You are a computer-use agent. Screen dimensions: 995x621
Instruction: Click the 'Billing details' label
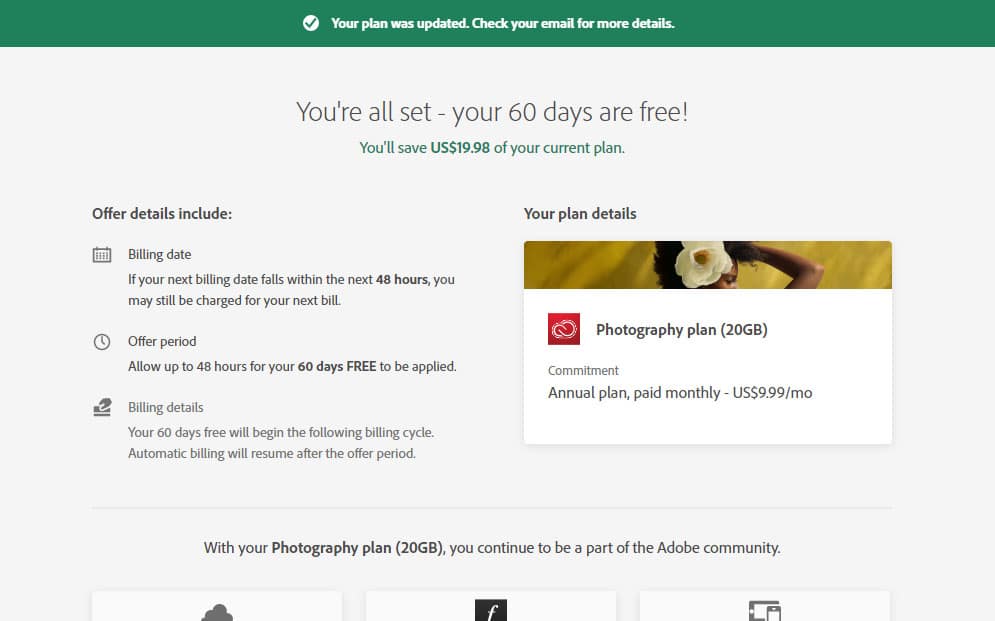165,407
